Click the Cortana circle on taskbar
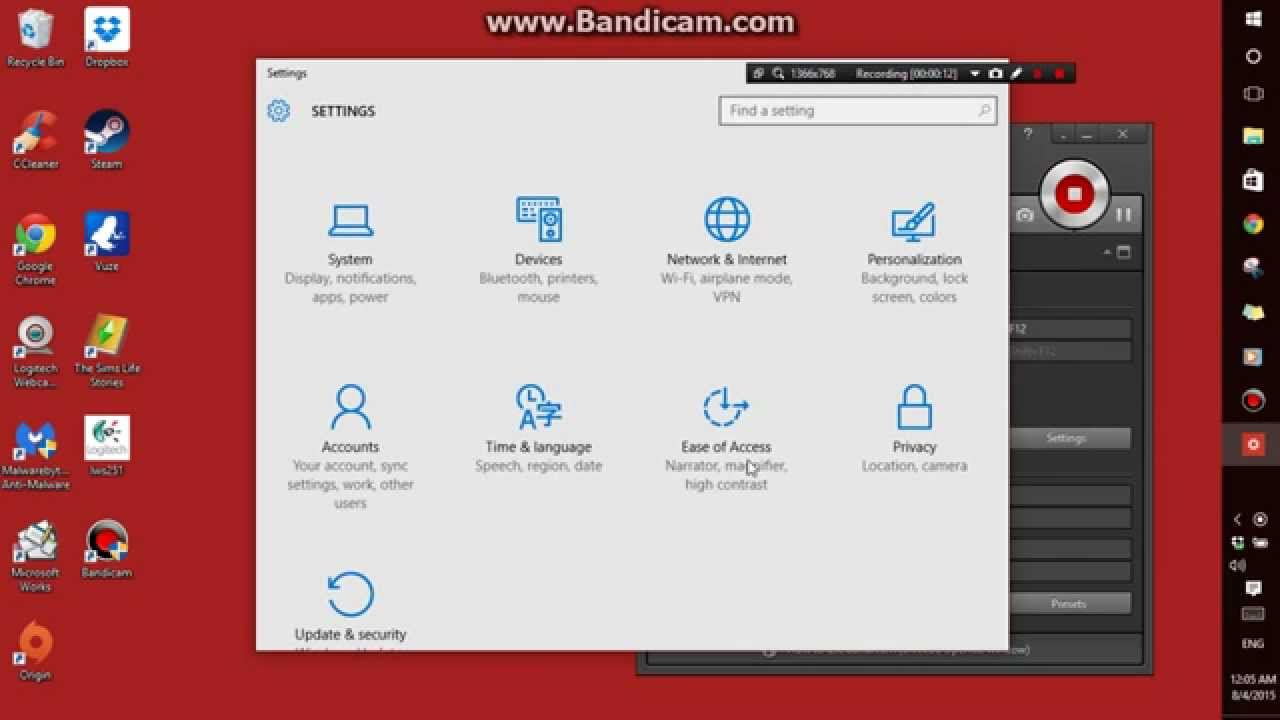Screen dimensions: 1280x720 coord(1253,57)
